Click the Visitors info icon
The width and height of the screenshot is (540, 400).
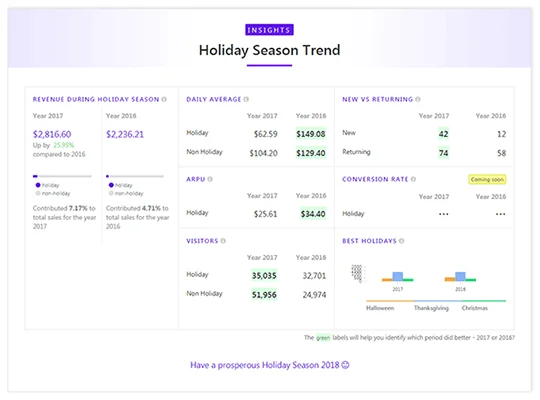[223, 241]
